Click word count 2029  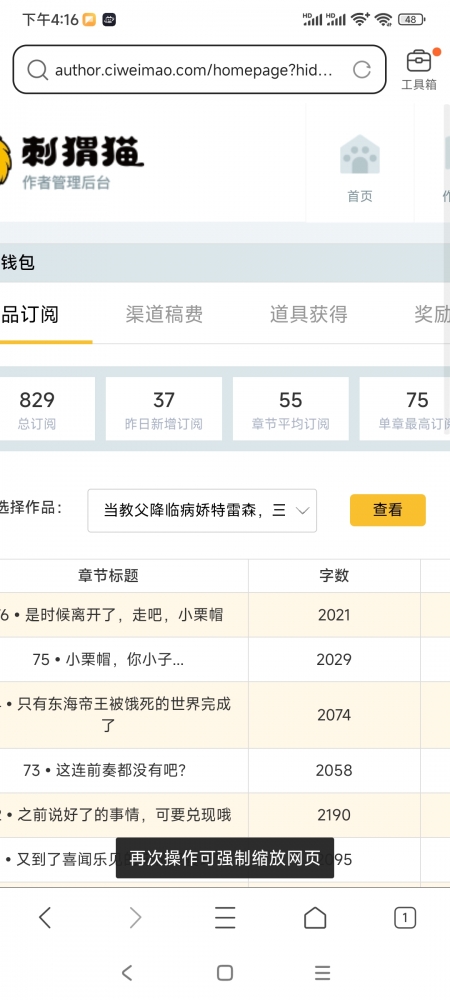click(334, 659)
